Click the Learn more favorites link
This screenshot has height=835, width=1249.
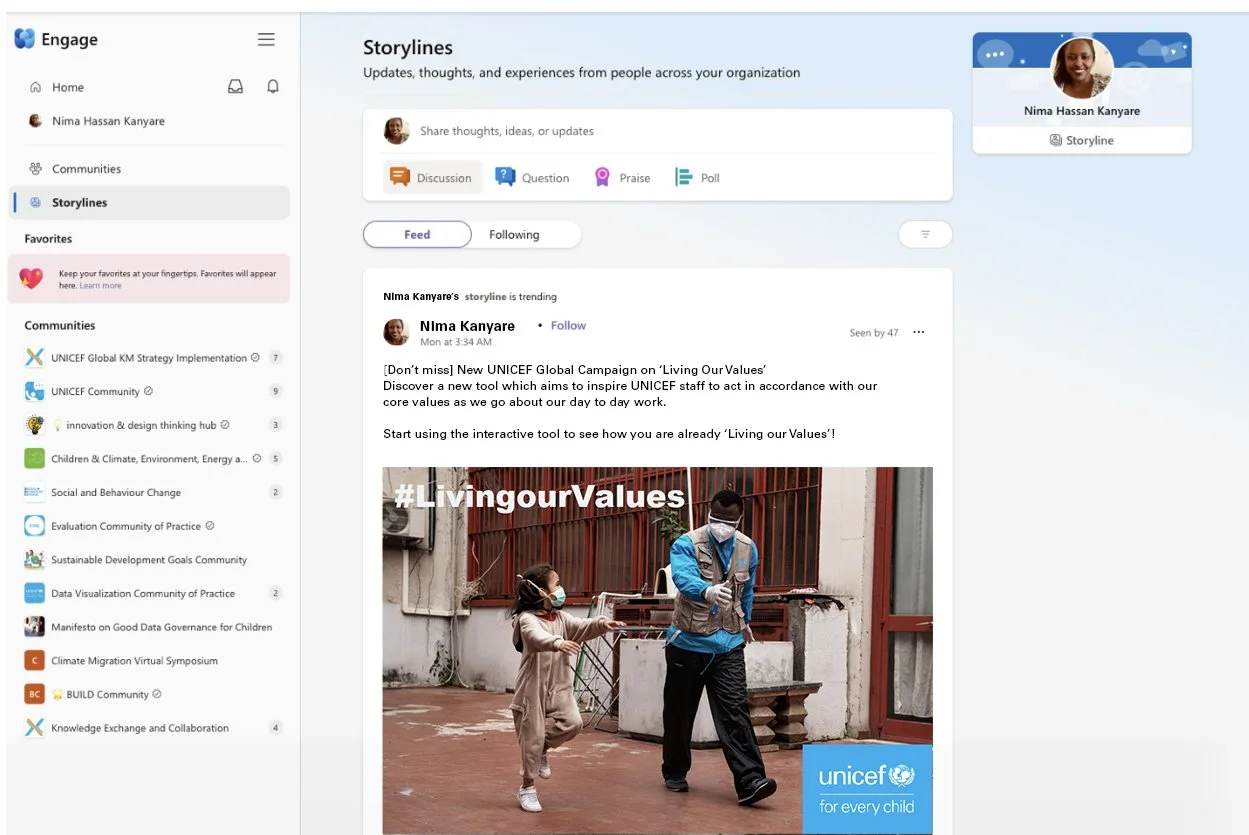pos(101,286)
